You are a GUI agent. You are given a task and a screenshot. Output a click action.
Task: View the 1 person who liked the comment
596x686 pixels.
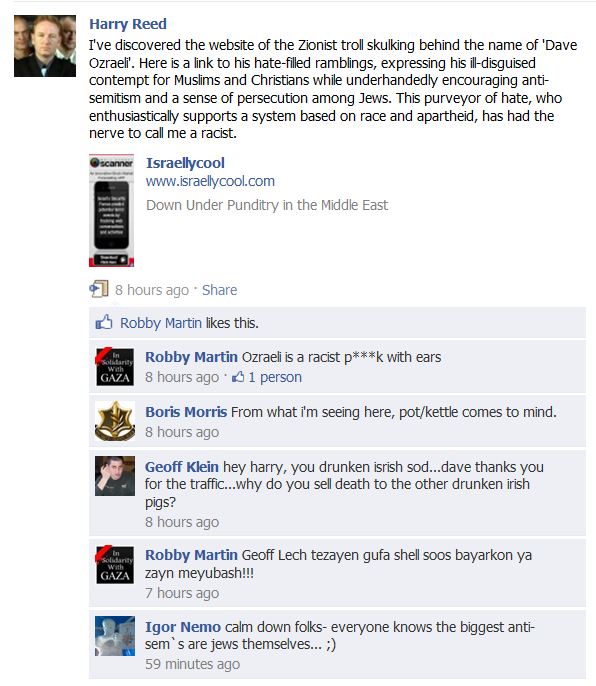click(275, 377)
